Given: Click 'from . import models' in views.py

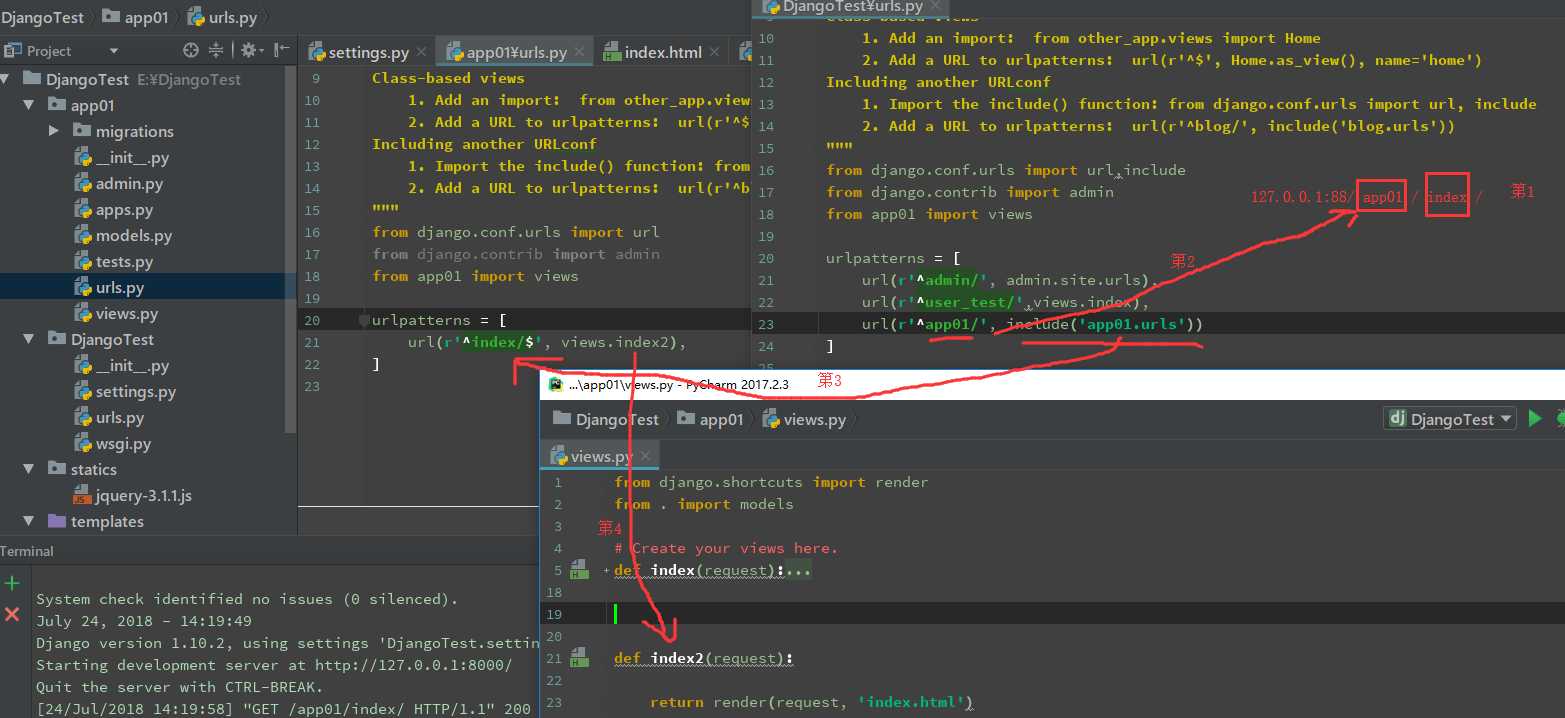Looking at the screenshot, I should [x=704, y=504].
